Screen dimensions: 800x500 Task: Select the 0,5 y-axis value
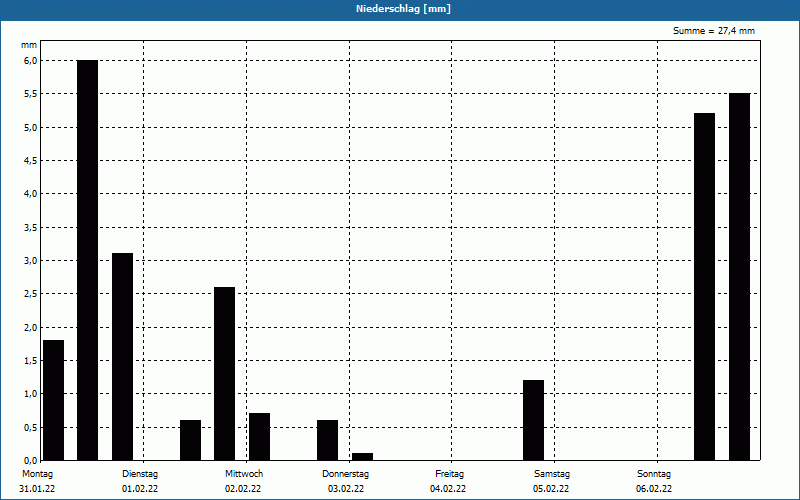31,428
